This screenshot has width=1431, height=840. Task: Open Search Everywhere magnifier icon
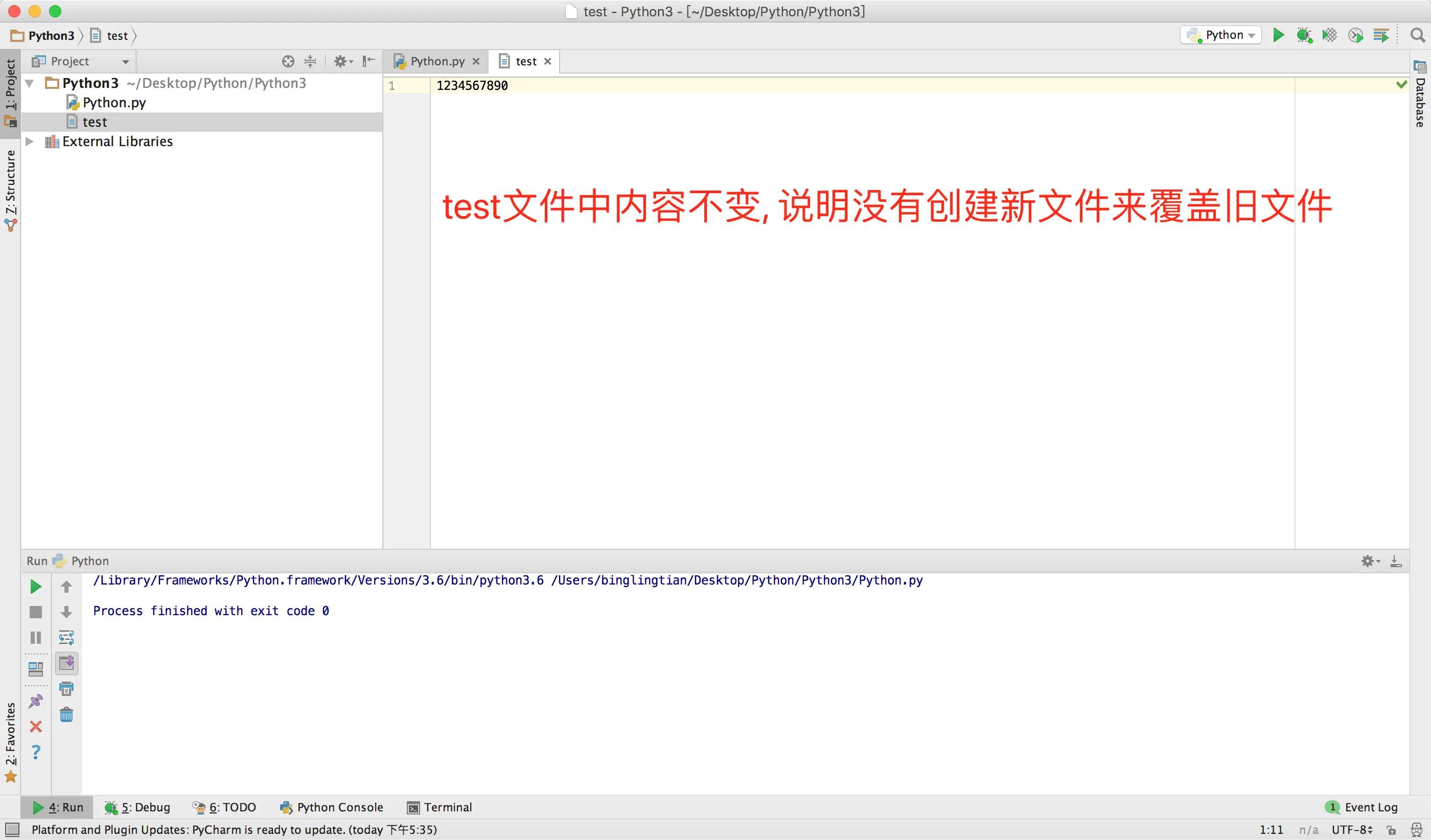(1417, 35)
